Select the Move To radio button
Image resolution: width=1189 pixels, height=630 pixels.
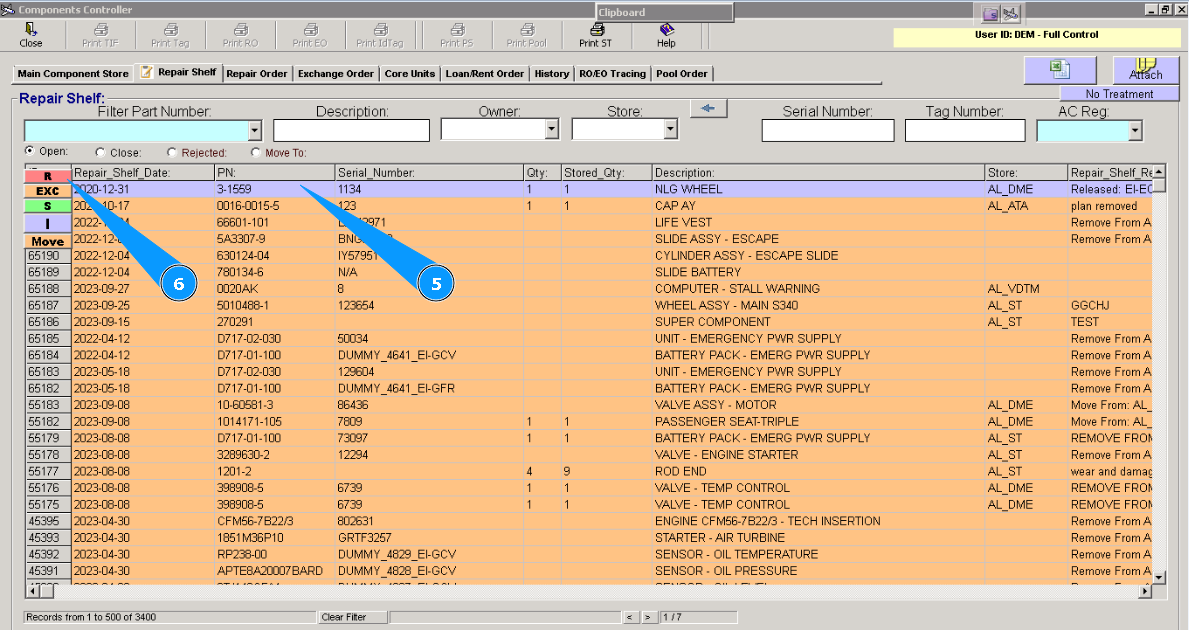(x=256, y=152)
